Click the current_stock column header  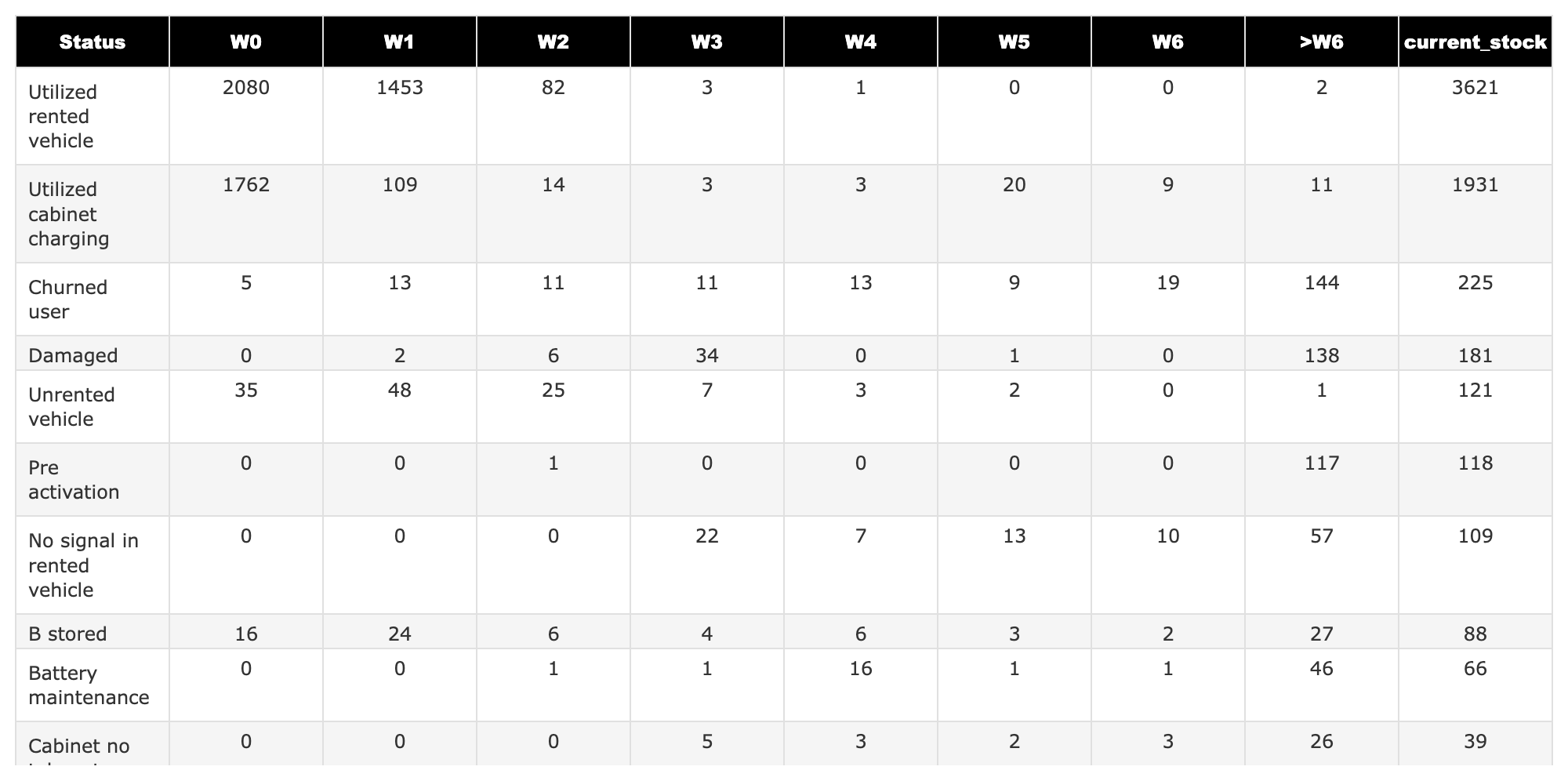click(x=1475, y=42)
